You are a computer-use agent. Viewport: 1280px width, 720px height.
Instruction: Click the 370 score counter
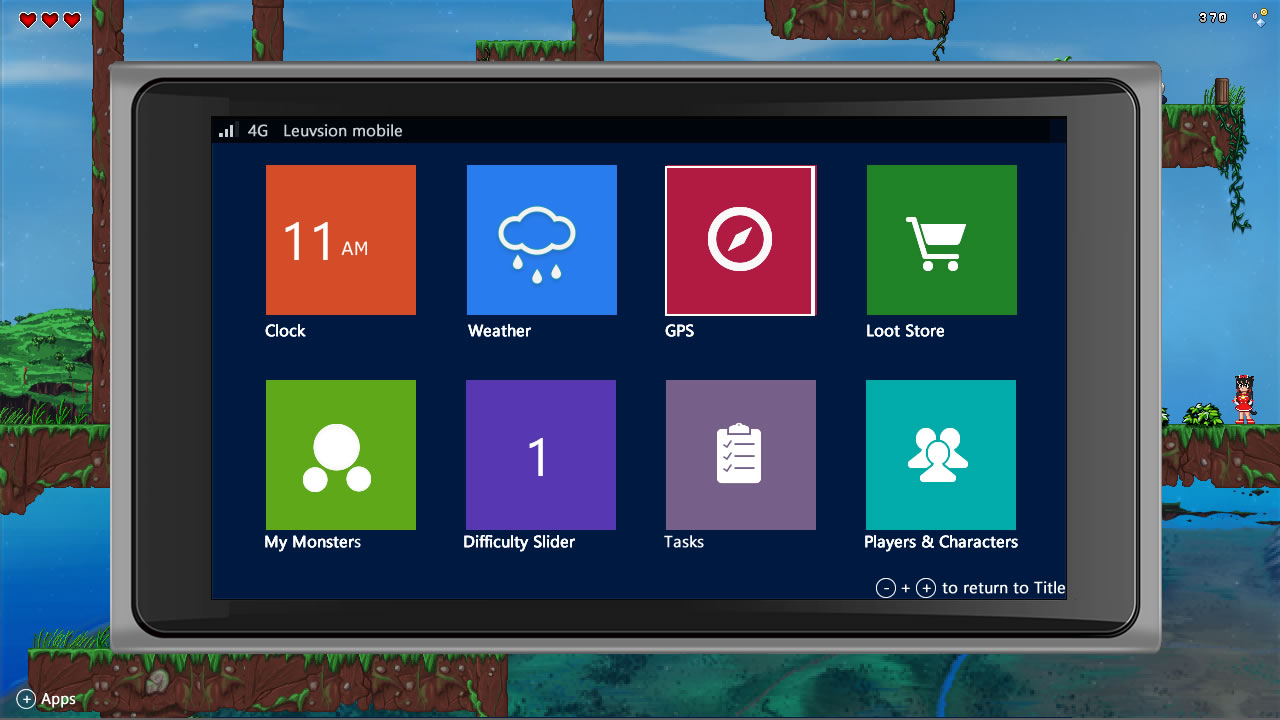click(x=1212, y=18)
